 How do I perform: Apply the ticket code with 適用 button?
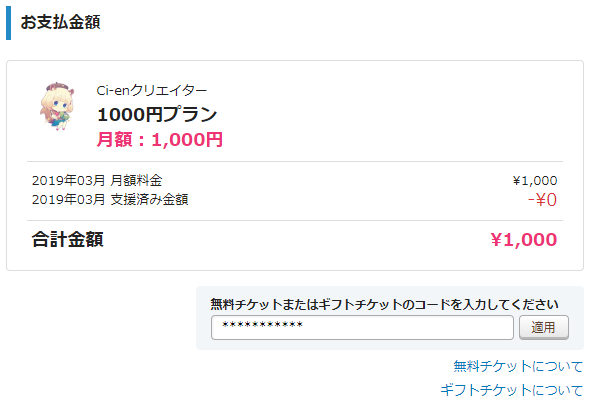point(544,327)
